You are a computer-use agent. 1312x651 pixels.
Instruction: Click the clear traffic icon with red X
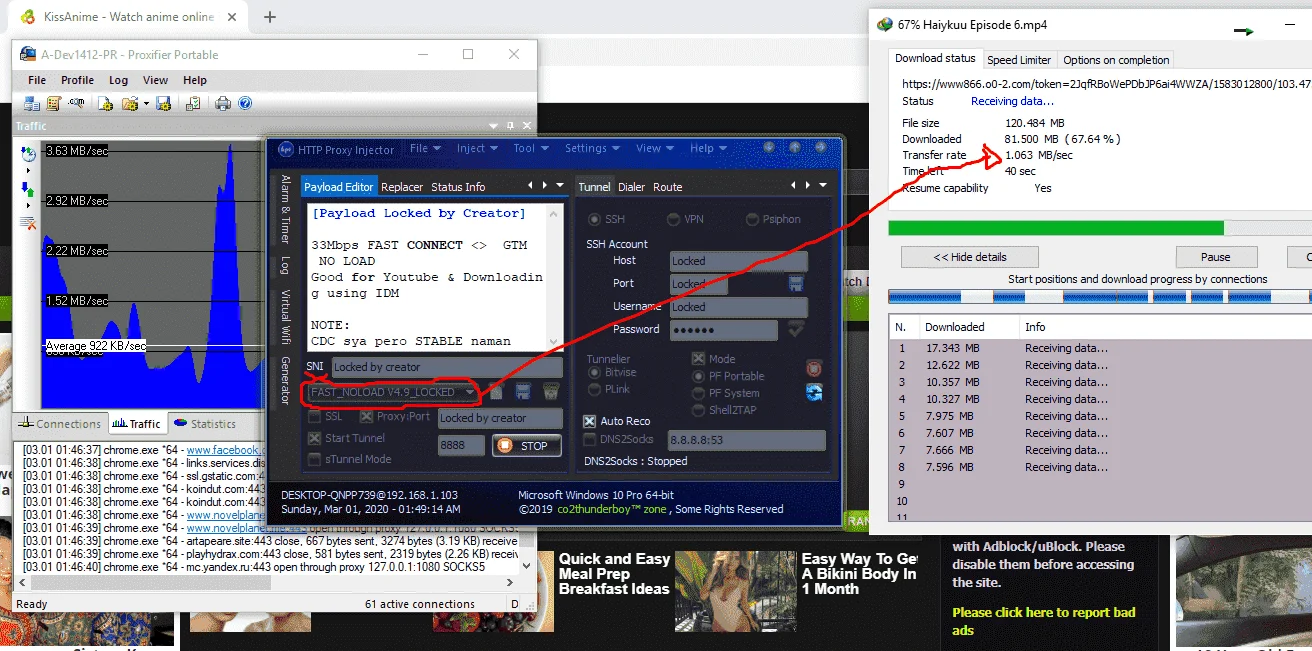[28, 222]
